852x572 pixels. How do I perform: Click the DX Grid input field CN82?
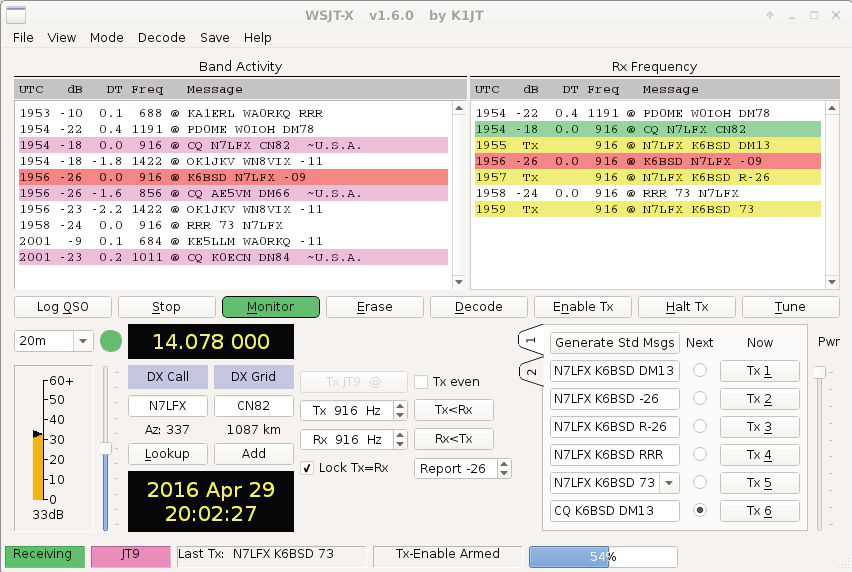click(x=254, y=406)
